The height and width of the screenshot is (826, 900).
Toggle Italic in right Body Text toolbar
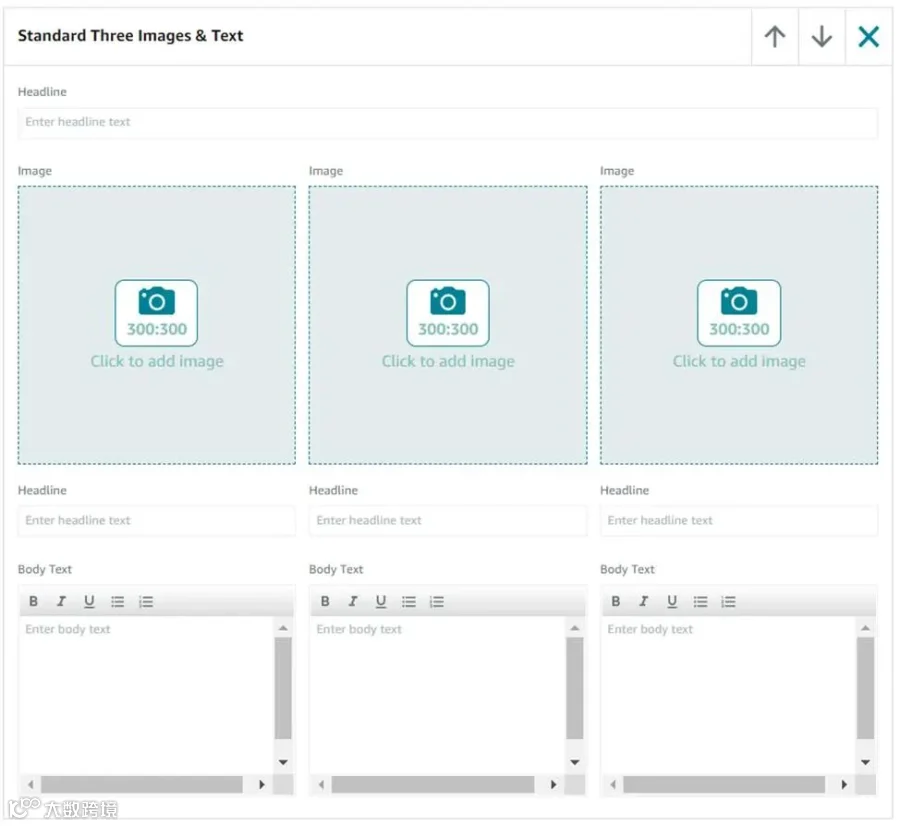tap(643, 602)
